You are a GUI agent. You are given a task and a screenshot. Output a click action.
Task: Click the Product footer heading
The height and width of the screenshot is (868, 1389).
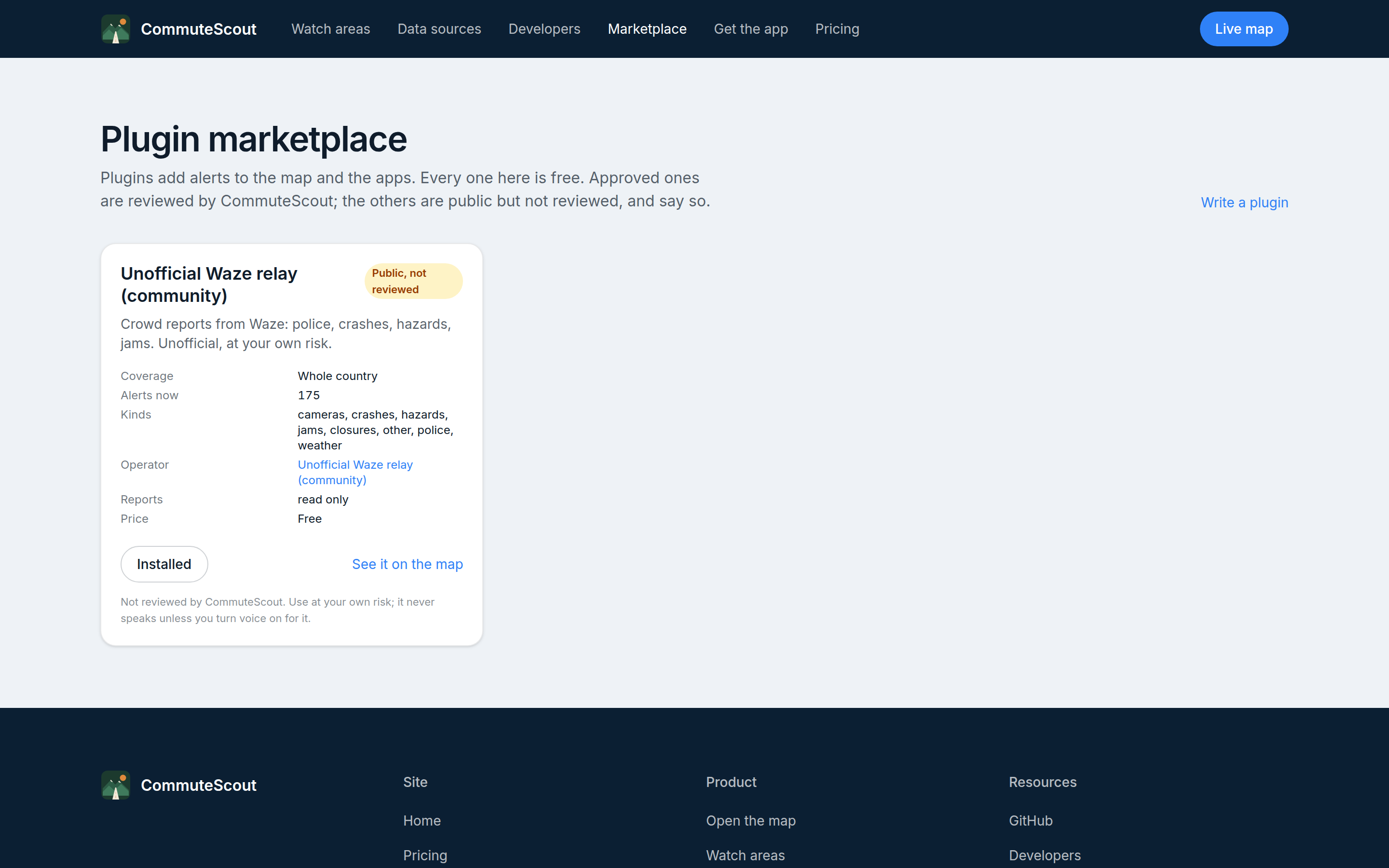pos(731,782)
